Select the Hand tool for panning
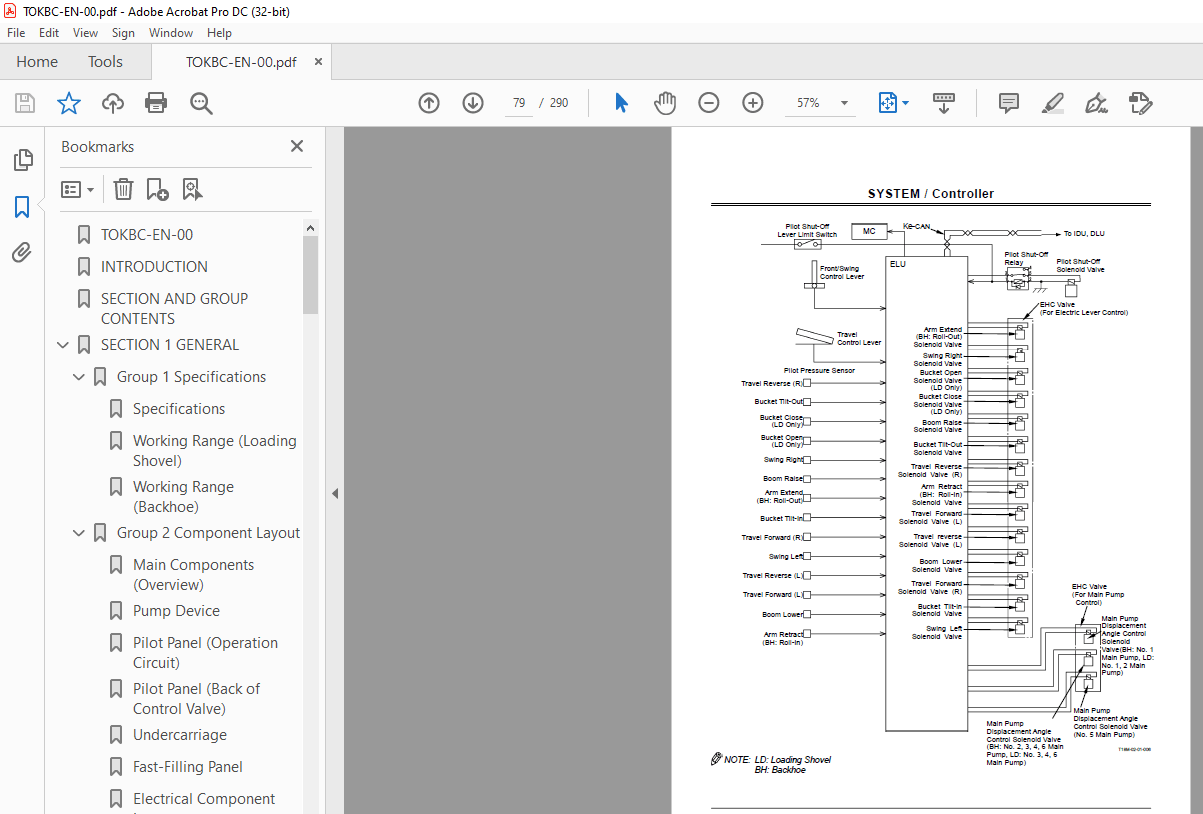This screenshot has height=814, width=1203. pos(664,102)
